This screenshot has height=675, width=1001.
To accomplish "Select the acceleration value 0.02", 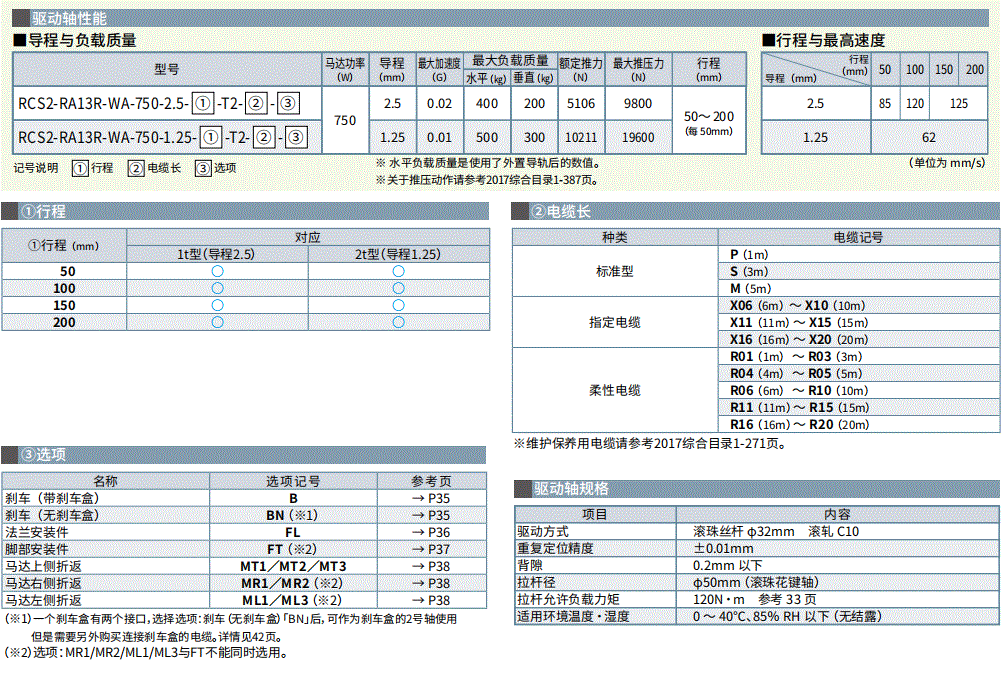I will (x=439, y=103).
